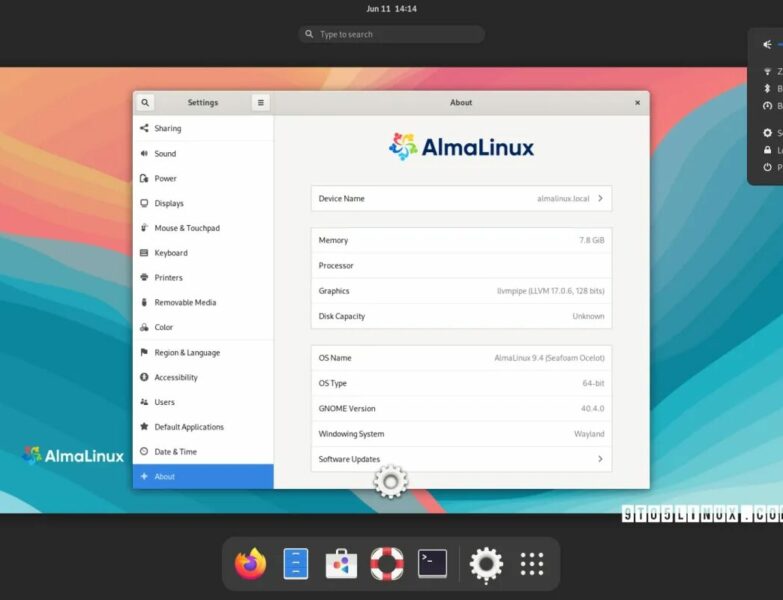Click the settings gear in system menu
This screenshot has height=600, width=783.
768,133
